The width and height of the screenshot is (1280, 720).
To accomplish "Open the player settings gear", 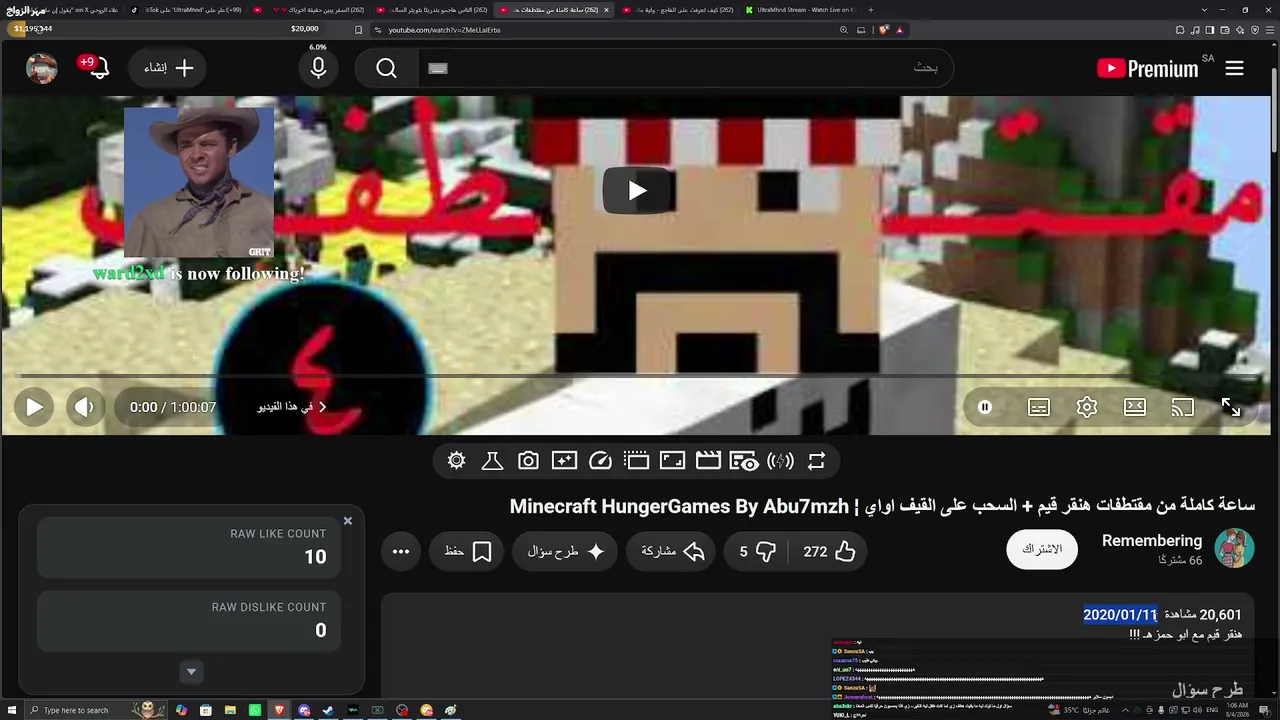I will (1087, 407).
